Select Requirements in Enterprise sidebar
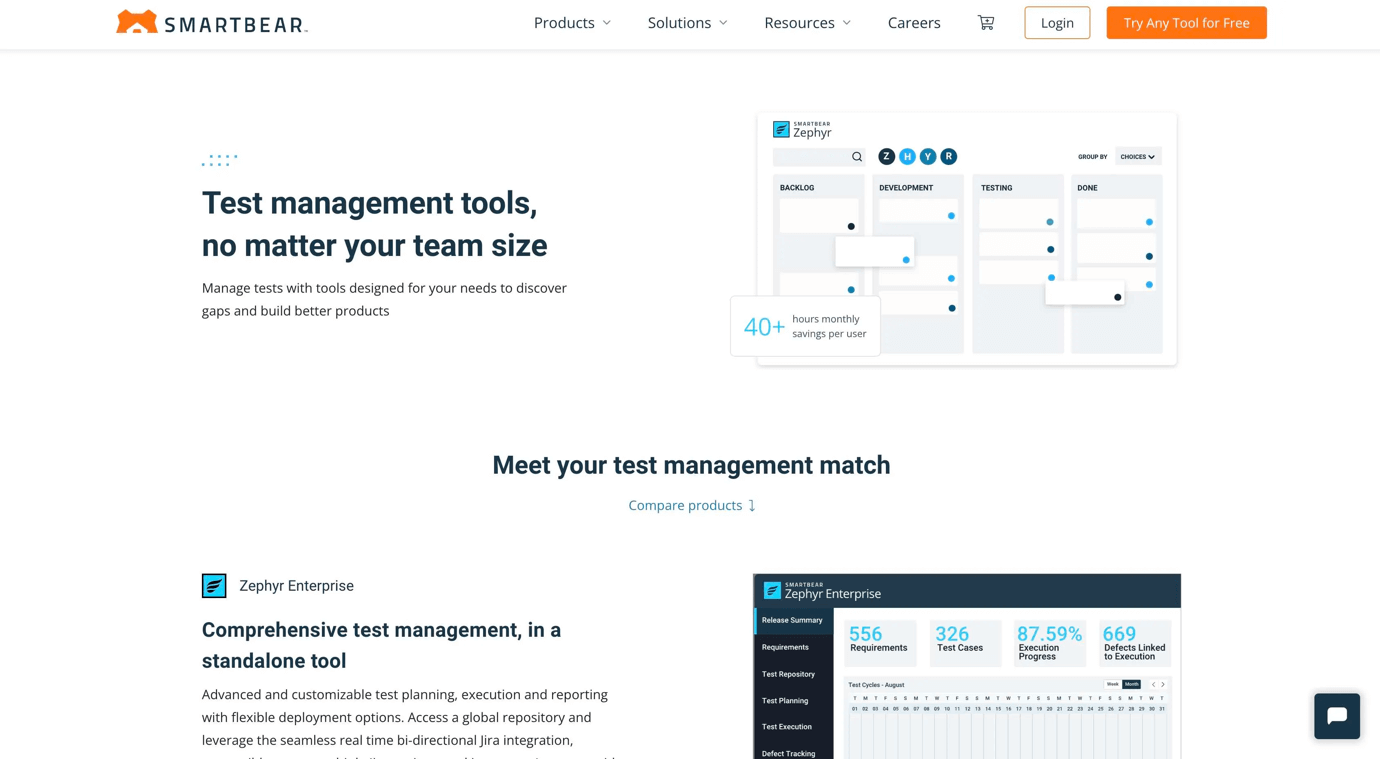 coord(786,647)
